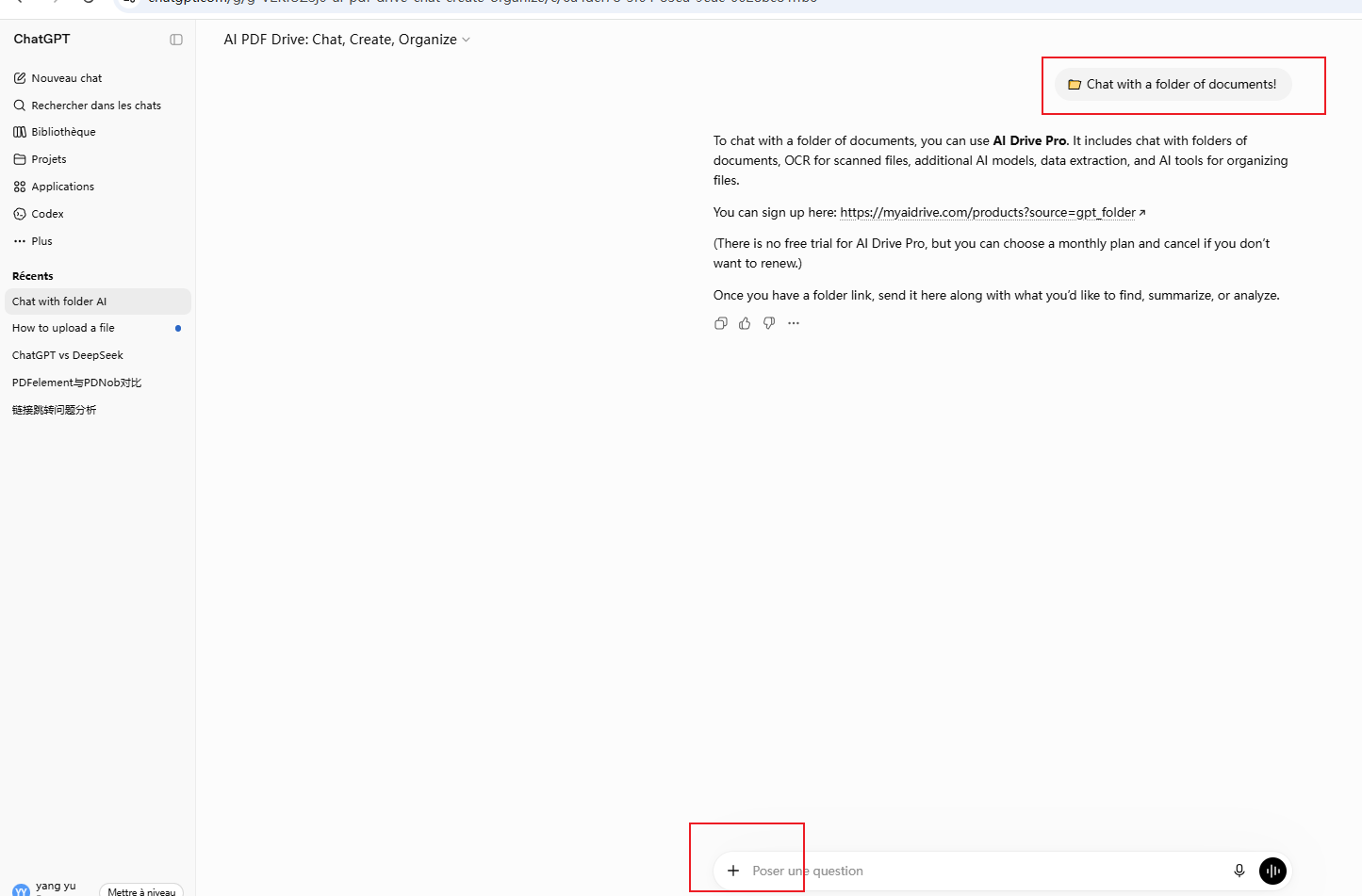The height and width of the screenshot is (896, 1362).
Task: Collapse the sidebar with the panel icon
Action: coord(176,40)
